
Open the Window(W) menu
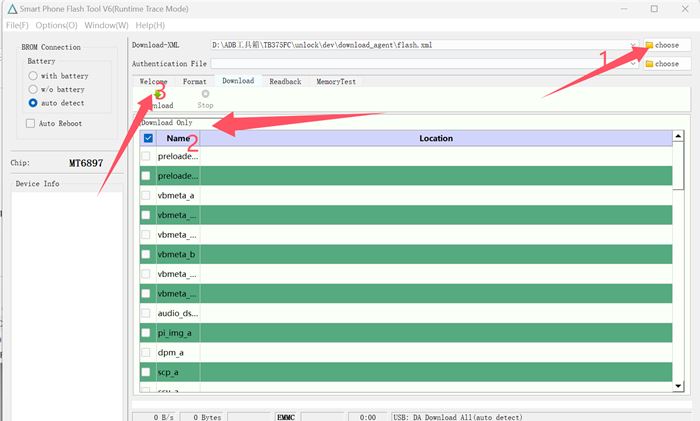coord(106,25)
